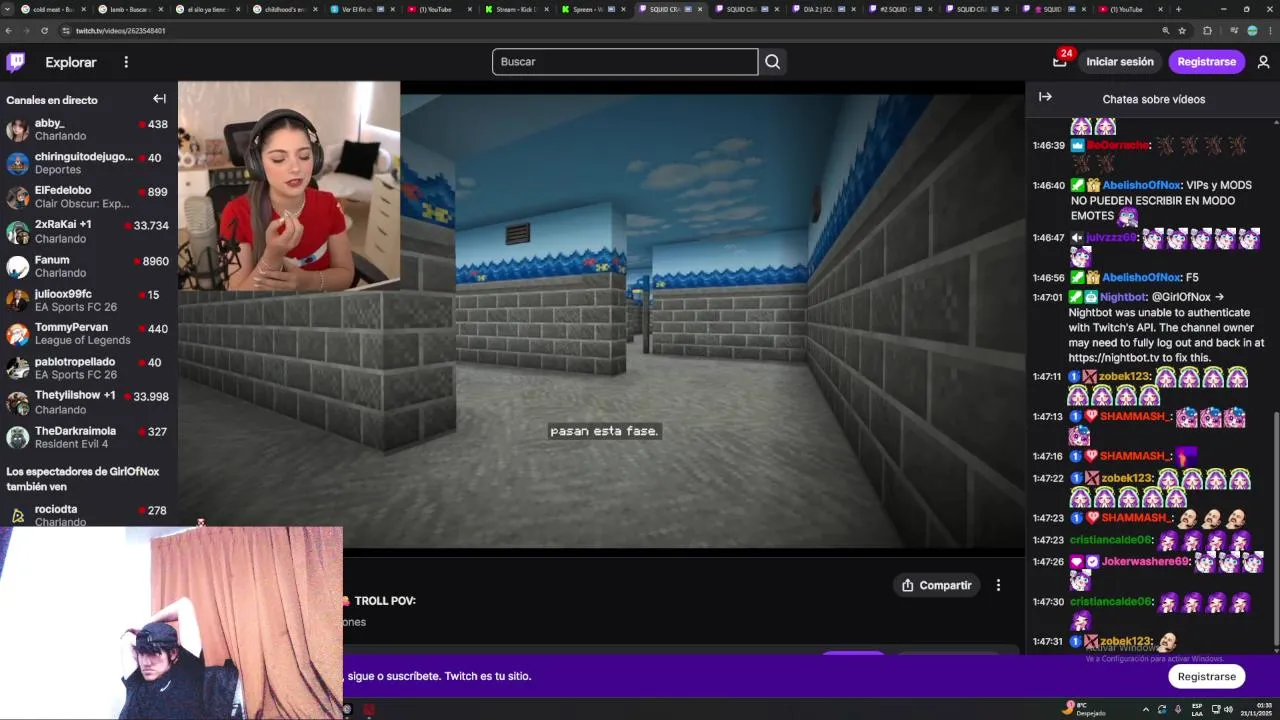
Task: Open rociodta channel avatar
Action: point(18,515)
